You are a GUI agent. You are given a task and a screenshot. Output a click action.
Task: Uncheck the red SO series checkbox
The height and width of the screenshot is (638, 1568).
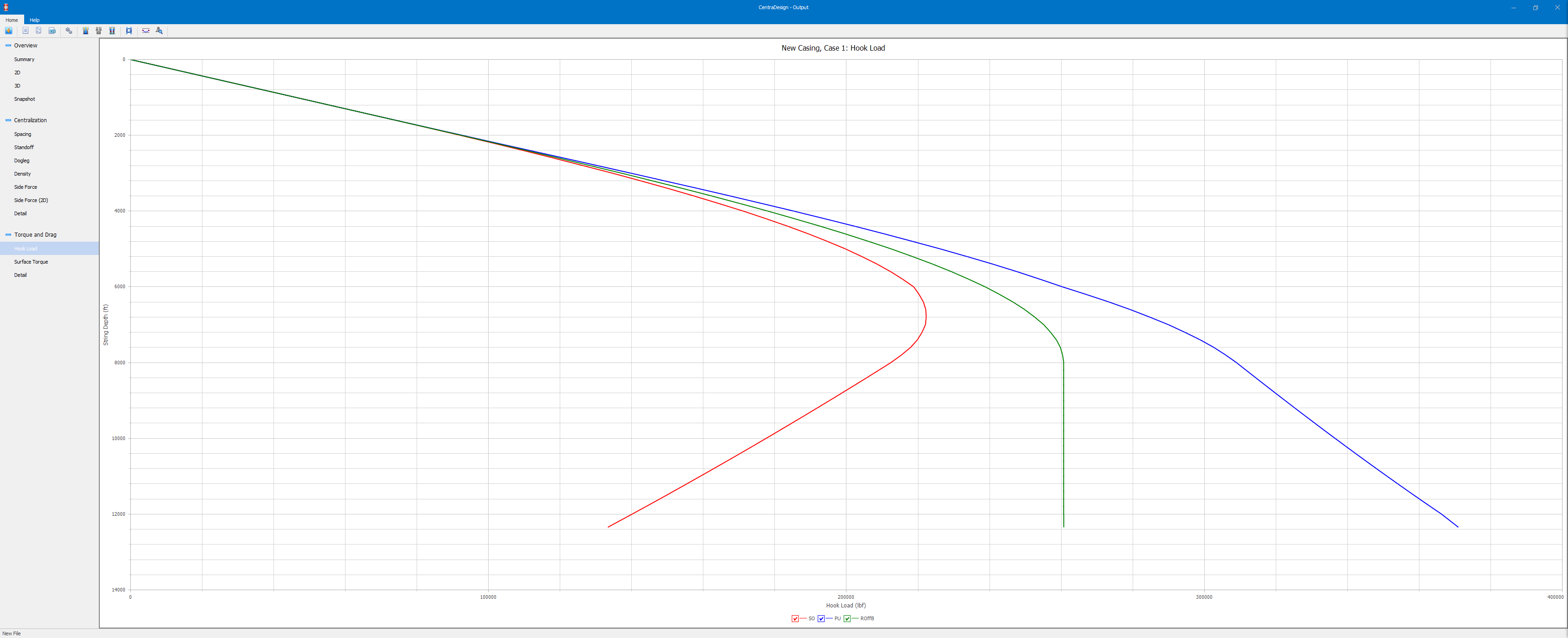coord(795,618)
